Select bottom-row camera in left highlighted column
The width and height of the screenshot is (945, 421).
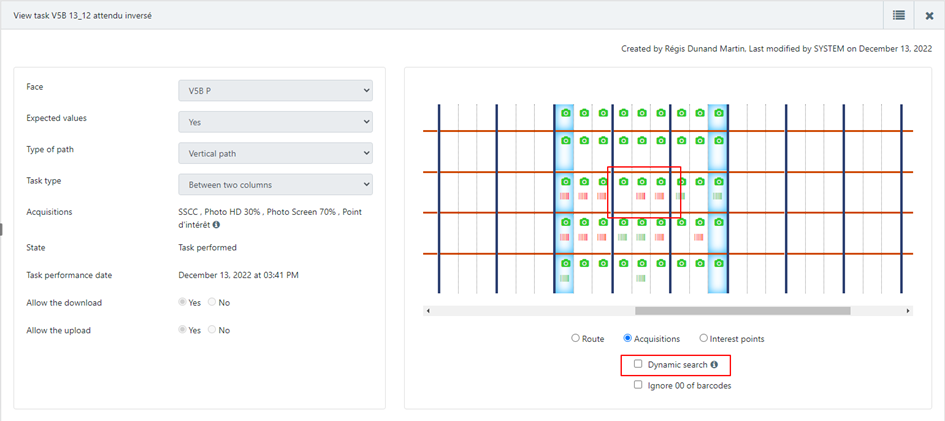point(565,263)
